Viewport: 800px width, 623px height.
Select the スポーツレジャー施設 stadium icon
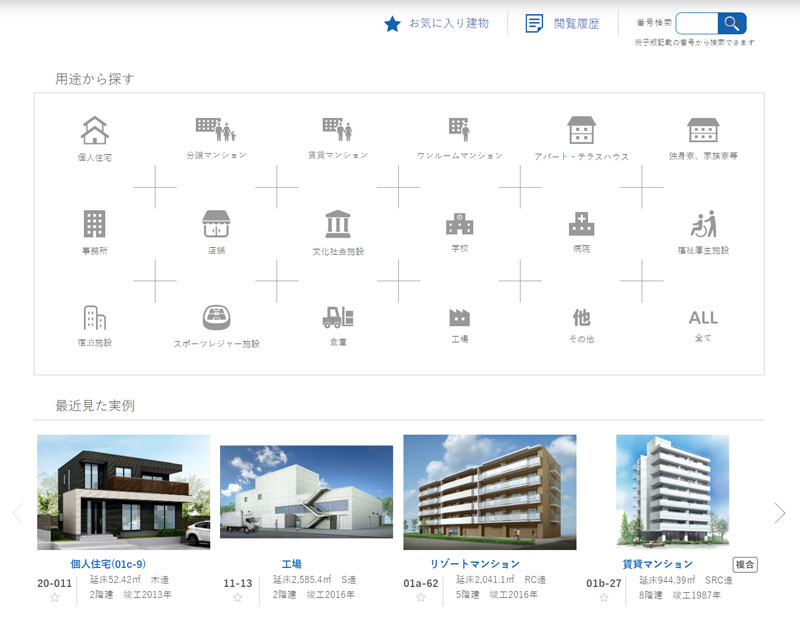(x=216, y=318)
